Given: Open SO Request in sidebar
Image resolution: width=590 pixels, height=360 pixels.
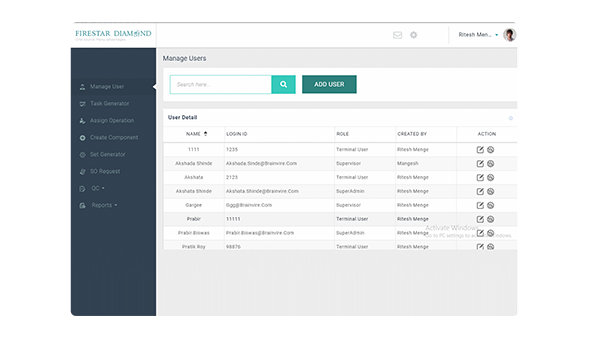Looking at the screenshot, I should point(105,171).
